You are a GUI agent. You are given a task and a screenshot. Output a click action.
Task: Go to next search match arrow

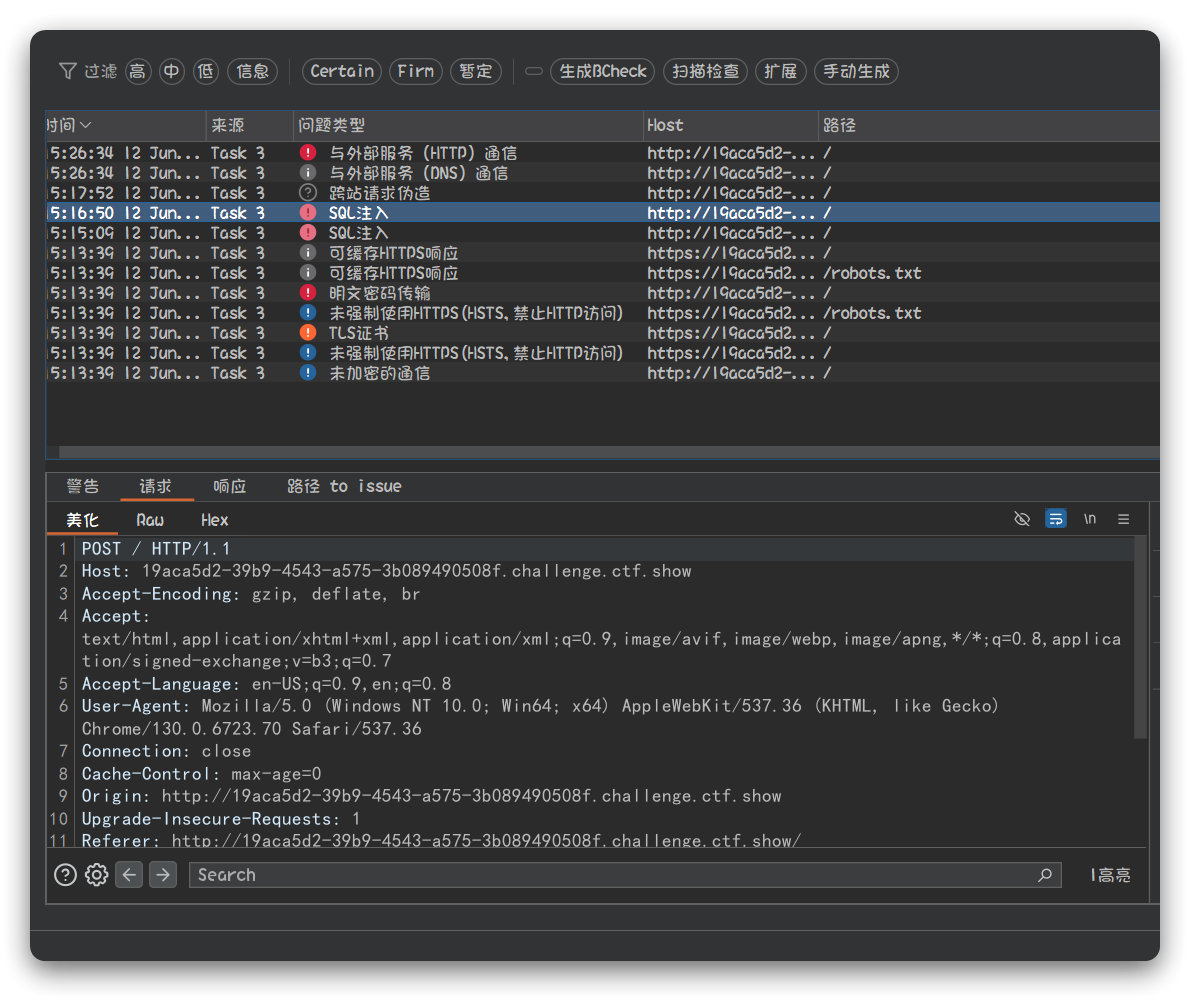click(x=163, y=875)
